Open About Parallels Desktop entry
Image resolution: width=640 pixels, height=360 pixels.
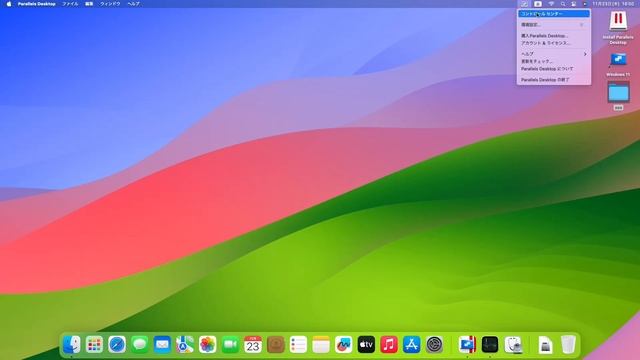point(554,69)
